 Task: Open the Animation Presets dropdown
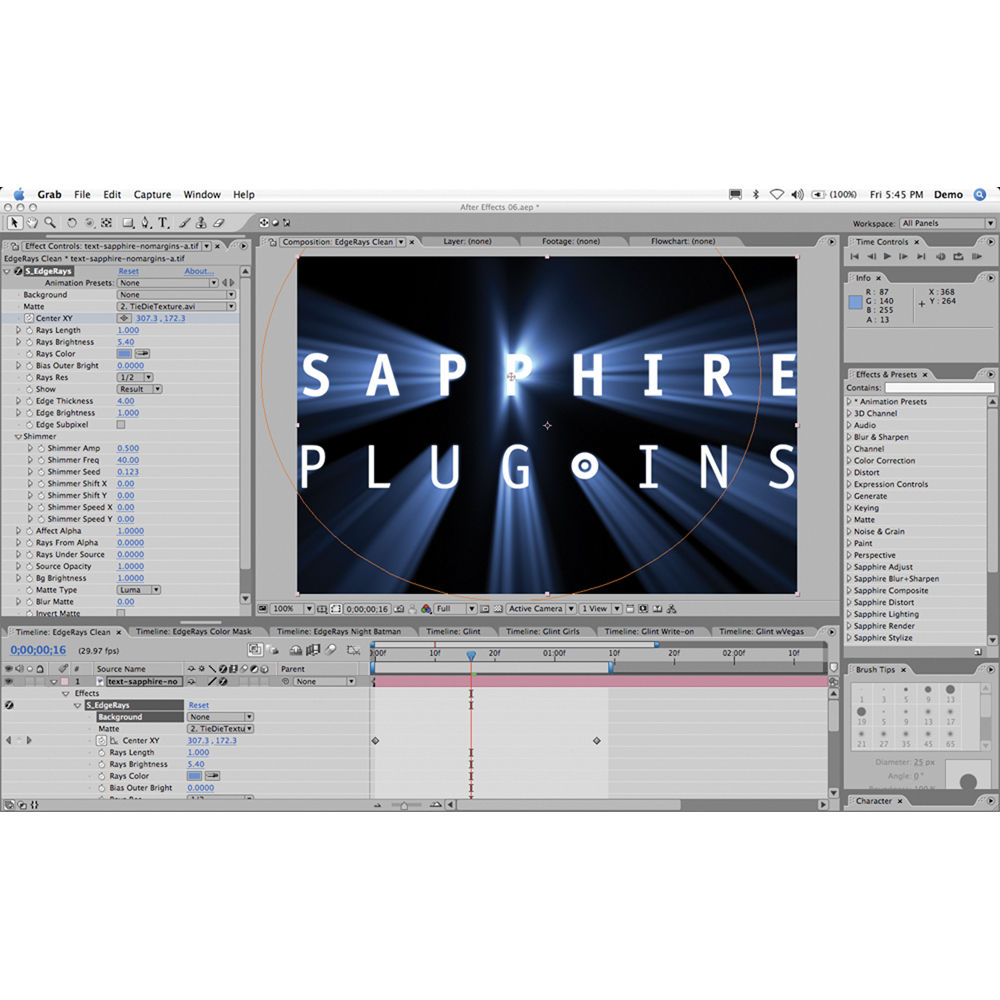168,283
